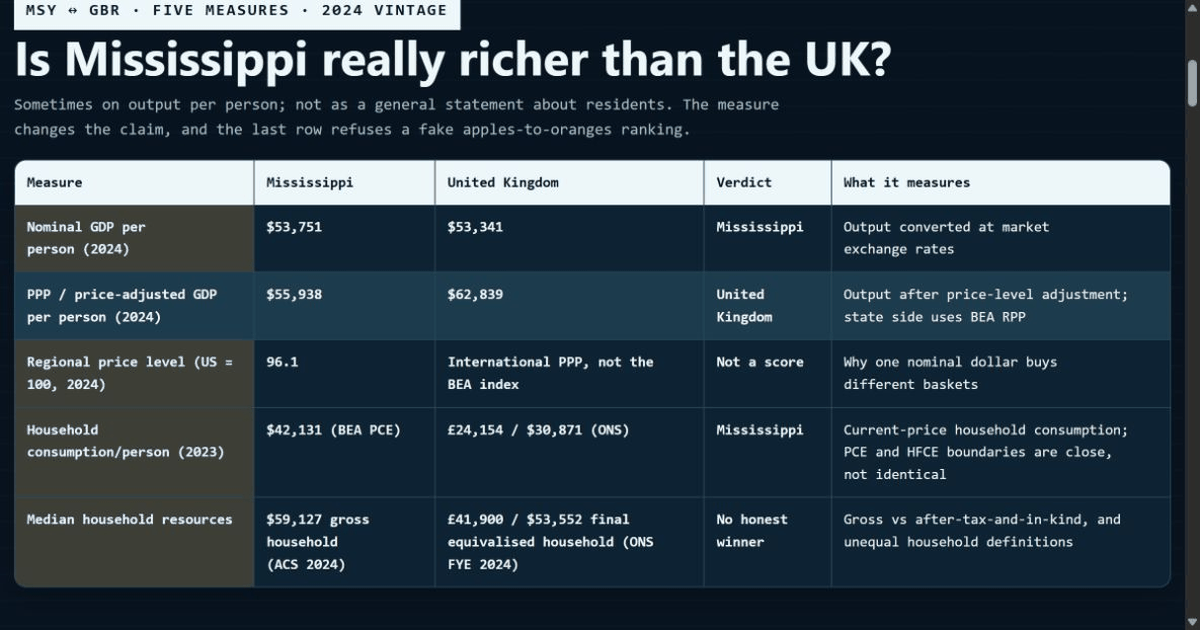
Task: Click the Household consumption/person row label
Action: [135, 452]
